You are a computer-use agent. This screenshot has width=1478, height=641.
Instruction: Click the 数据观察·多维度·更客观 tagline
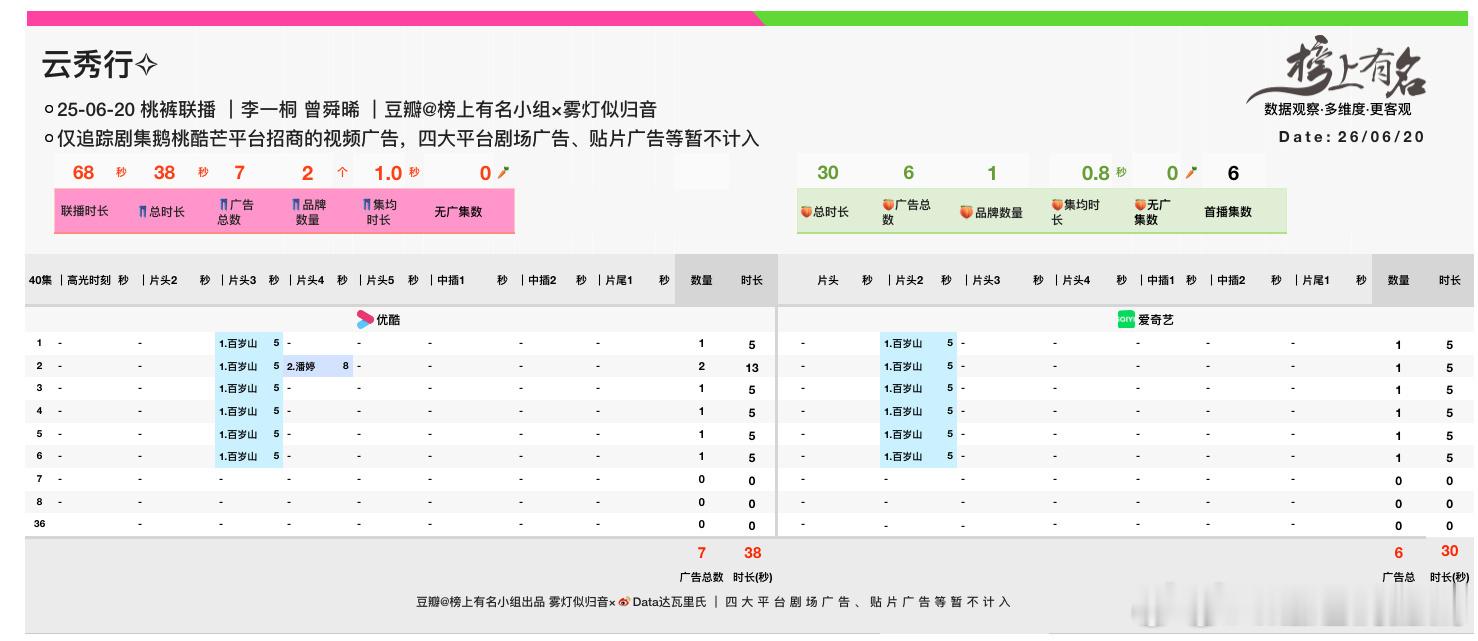(x=1338, y=110)
